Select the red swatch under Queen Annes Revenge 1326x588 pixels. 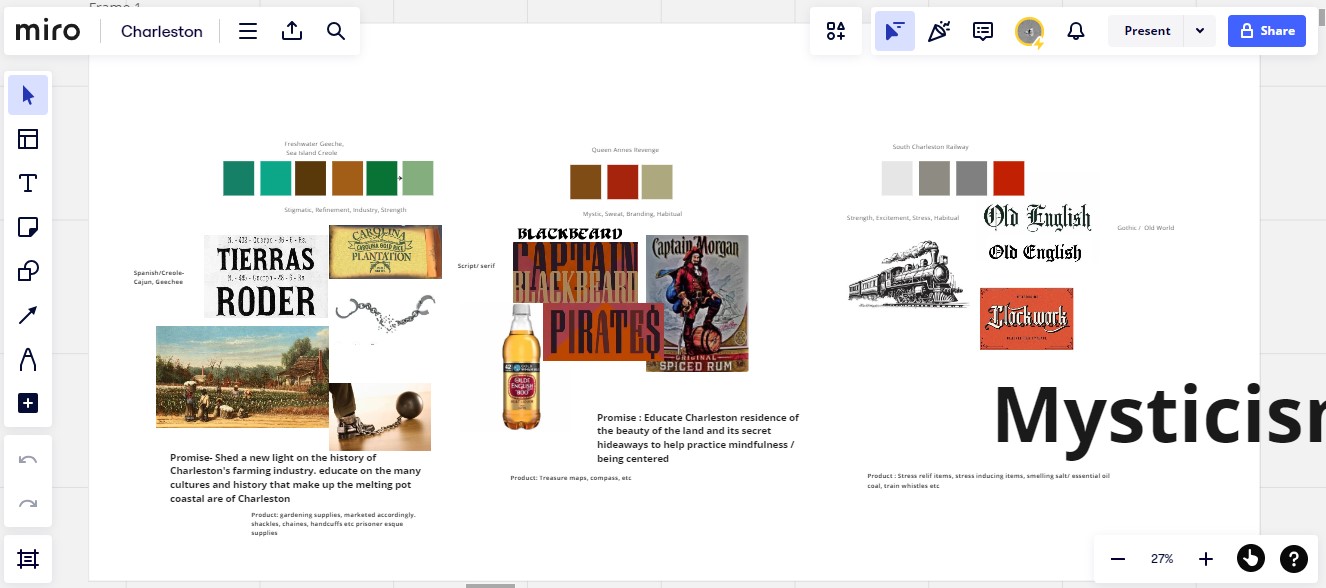click(x=622, y=182)
